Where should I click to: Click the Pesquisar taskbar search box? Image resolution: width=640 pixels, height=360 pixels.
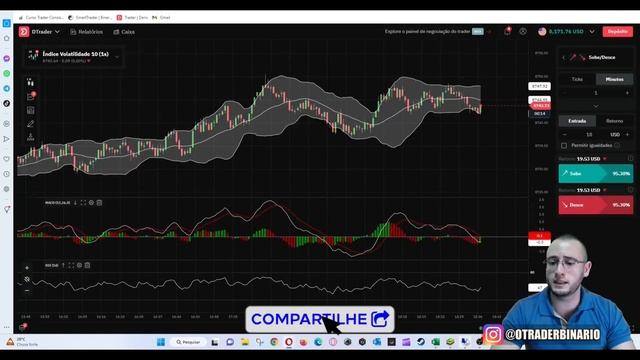tap(188, 342)
